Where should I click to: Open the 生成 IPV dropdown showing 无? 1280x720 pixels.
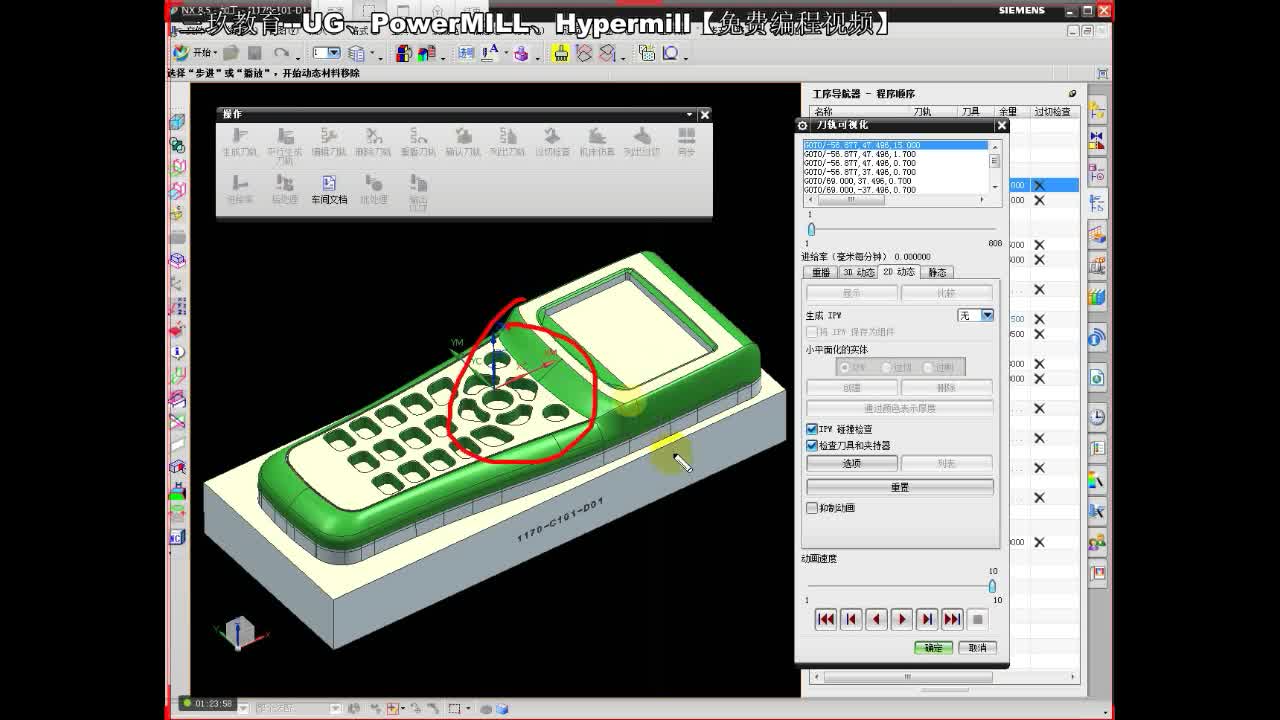pos(988,315)
